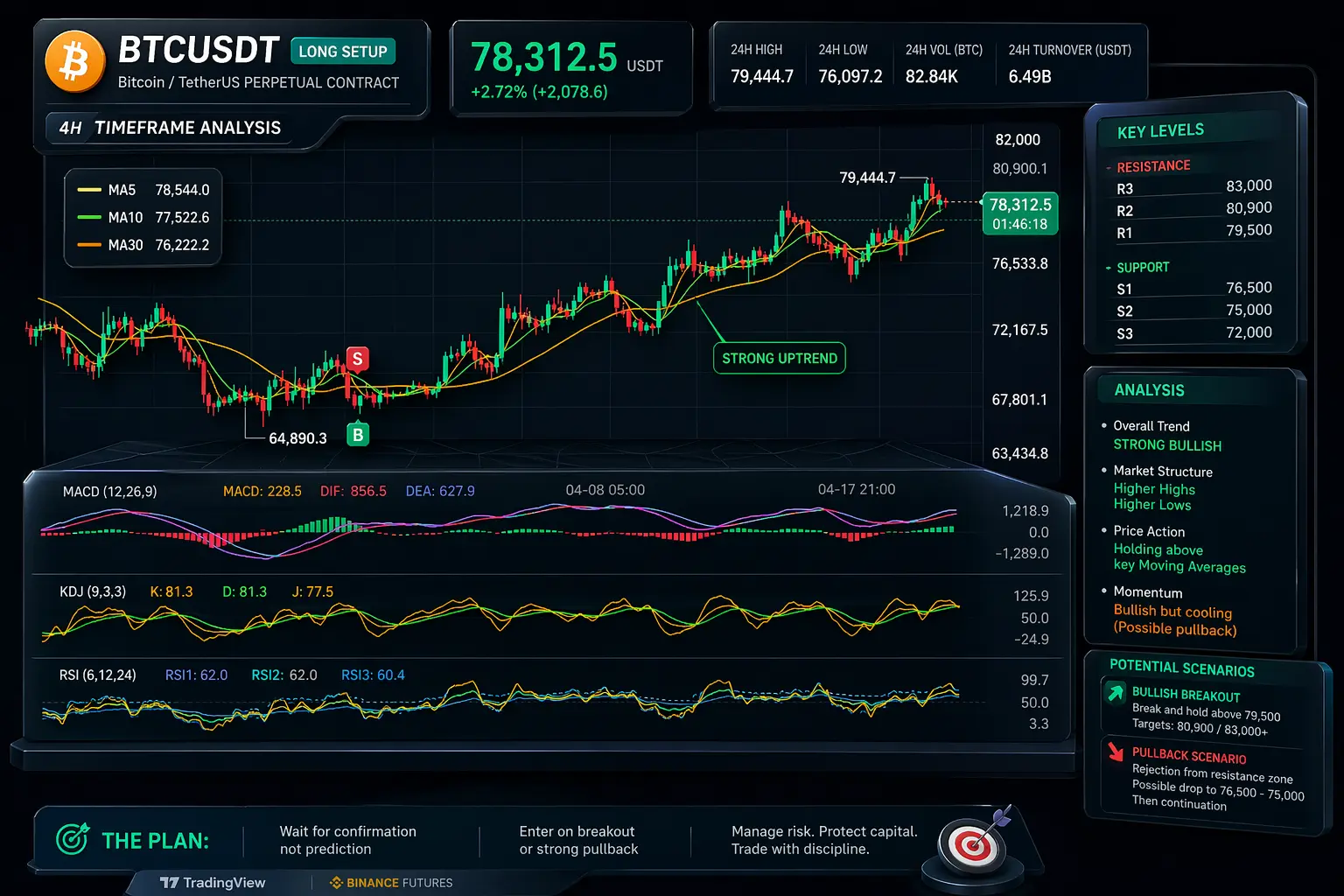Click the KEY LEVELS panel header

point(1161,131)
